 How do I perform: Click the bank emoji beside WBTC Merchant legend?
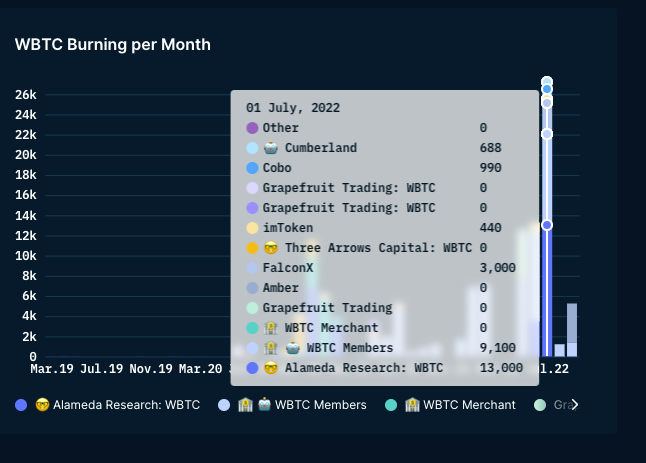411,405
